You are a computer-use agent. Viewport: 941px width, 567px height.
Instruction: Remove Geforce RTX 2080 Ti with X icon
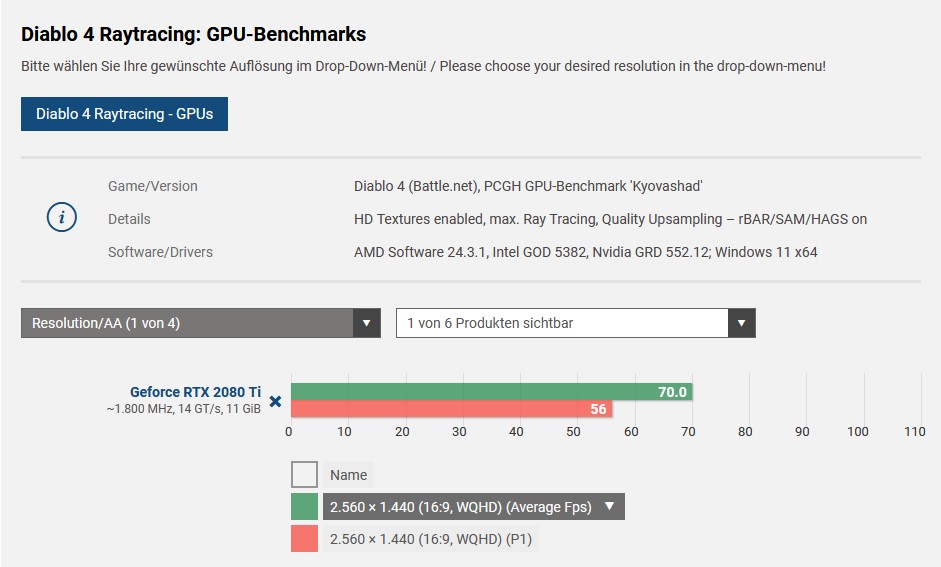275,401
